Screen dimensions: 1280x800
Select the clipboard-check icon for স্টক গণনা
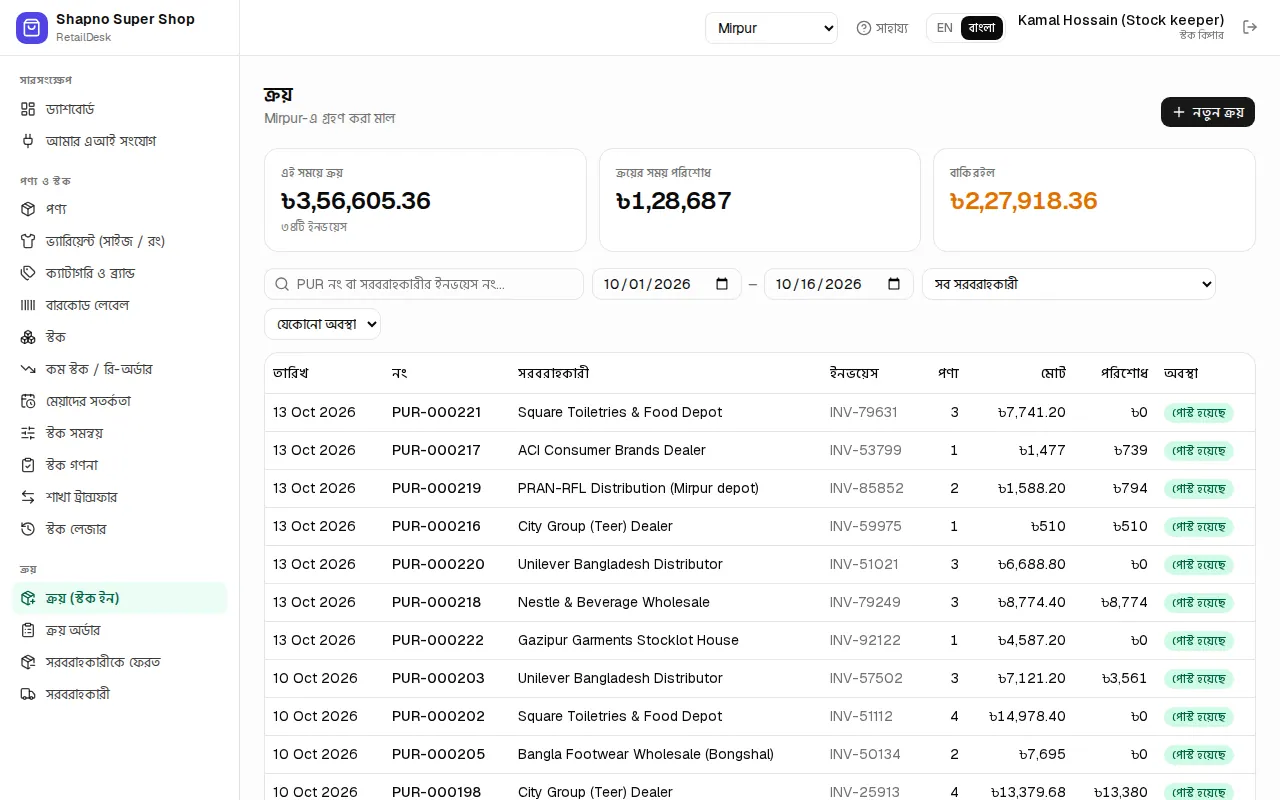click(28, 465)
